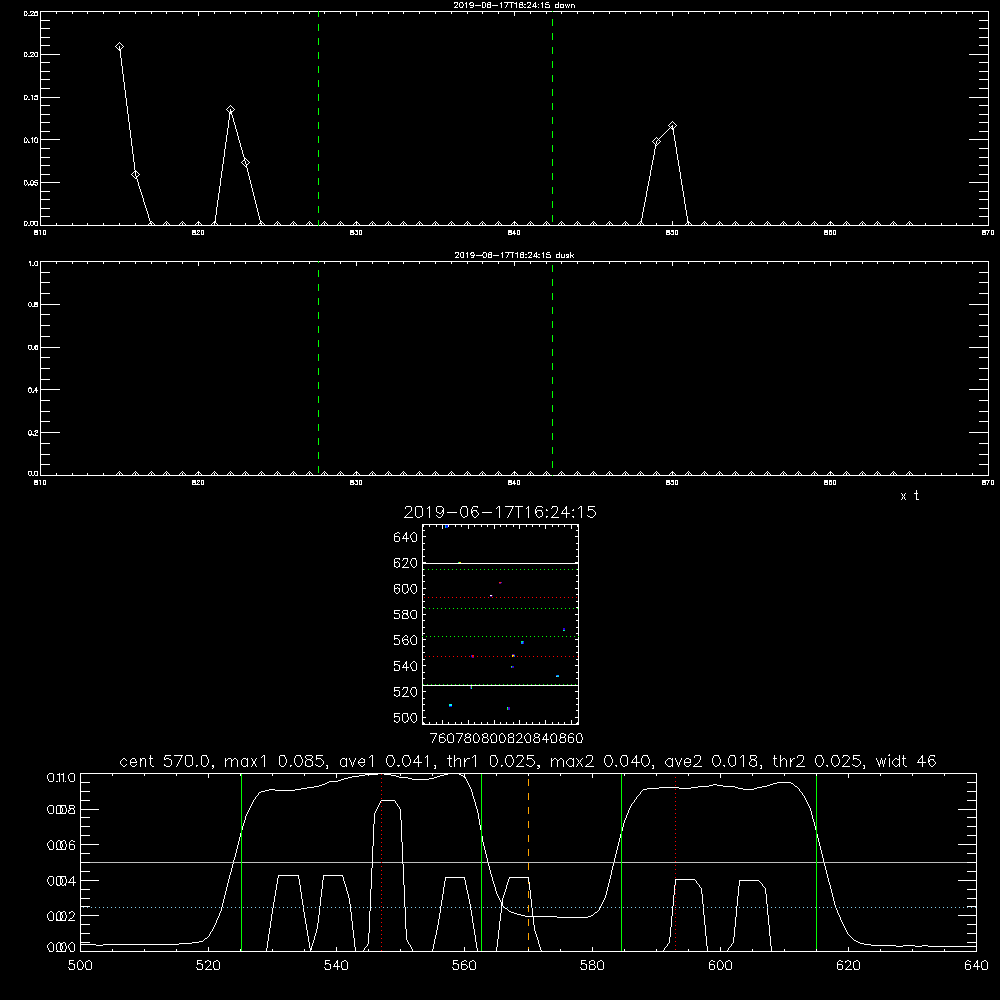Click the red dotted line near 547 in bottom plot
Image resolution: width=1000 pixels, height=1000 pixels.
coord(381,862)
